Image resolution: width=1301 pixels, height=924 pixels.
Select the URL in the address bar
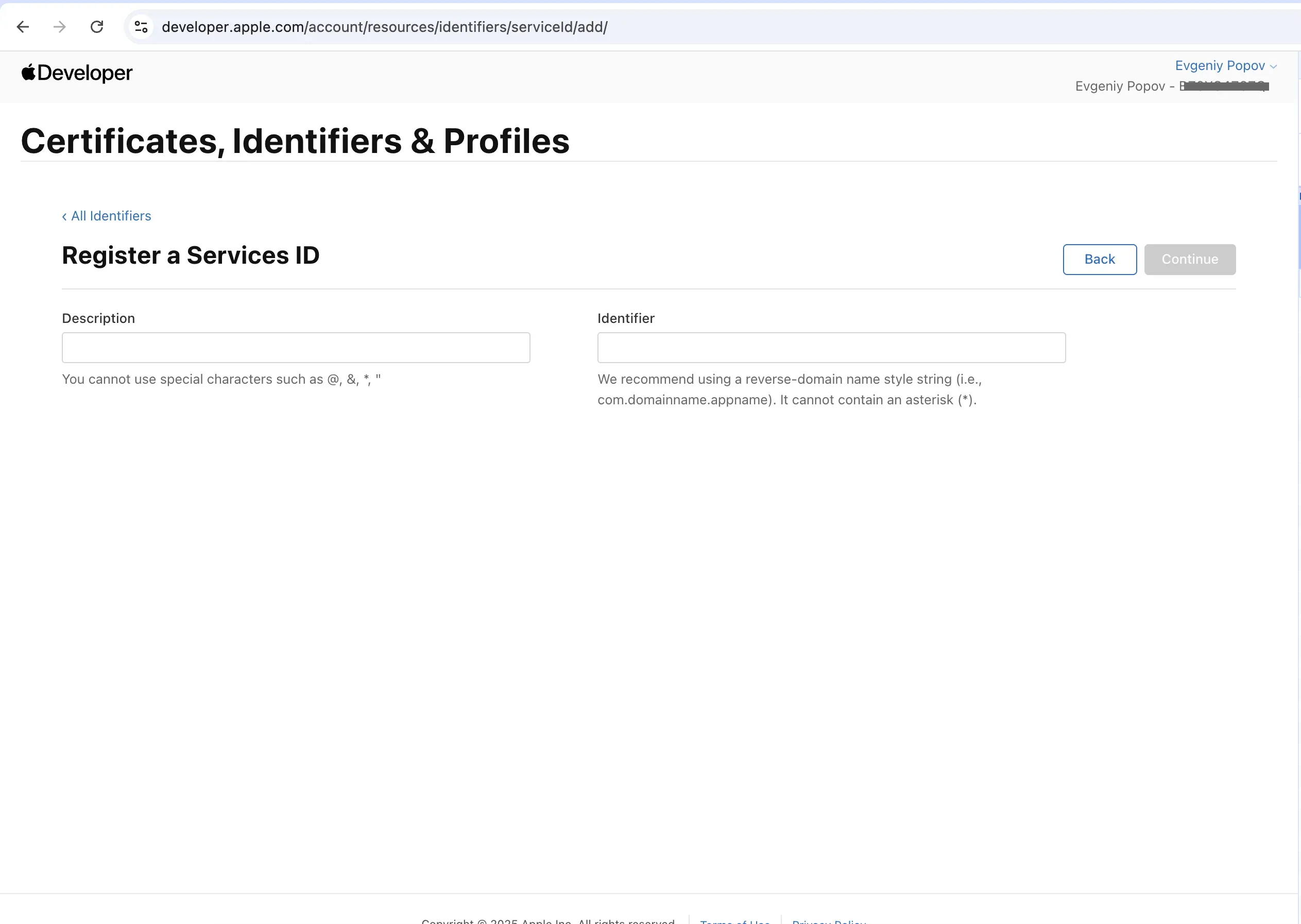385,27
